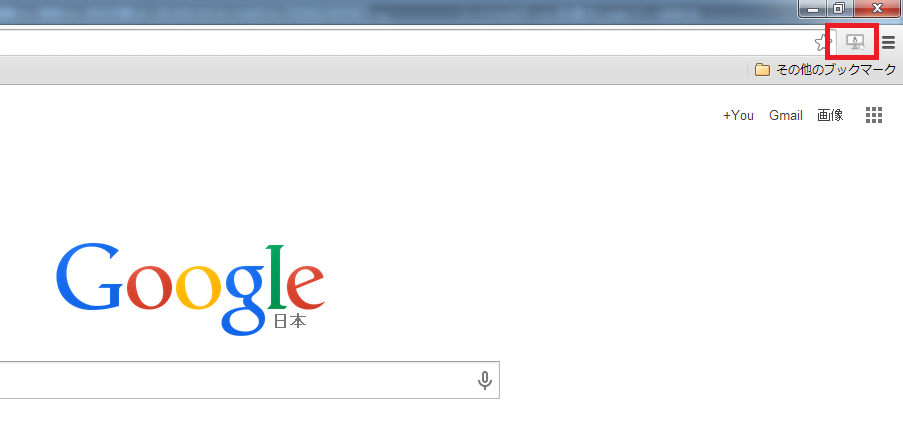Open the Chrome hamburger menu

pos(889,43)
